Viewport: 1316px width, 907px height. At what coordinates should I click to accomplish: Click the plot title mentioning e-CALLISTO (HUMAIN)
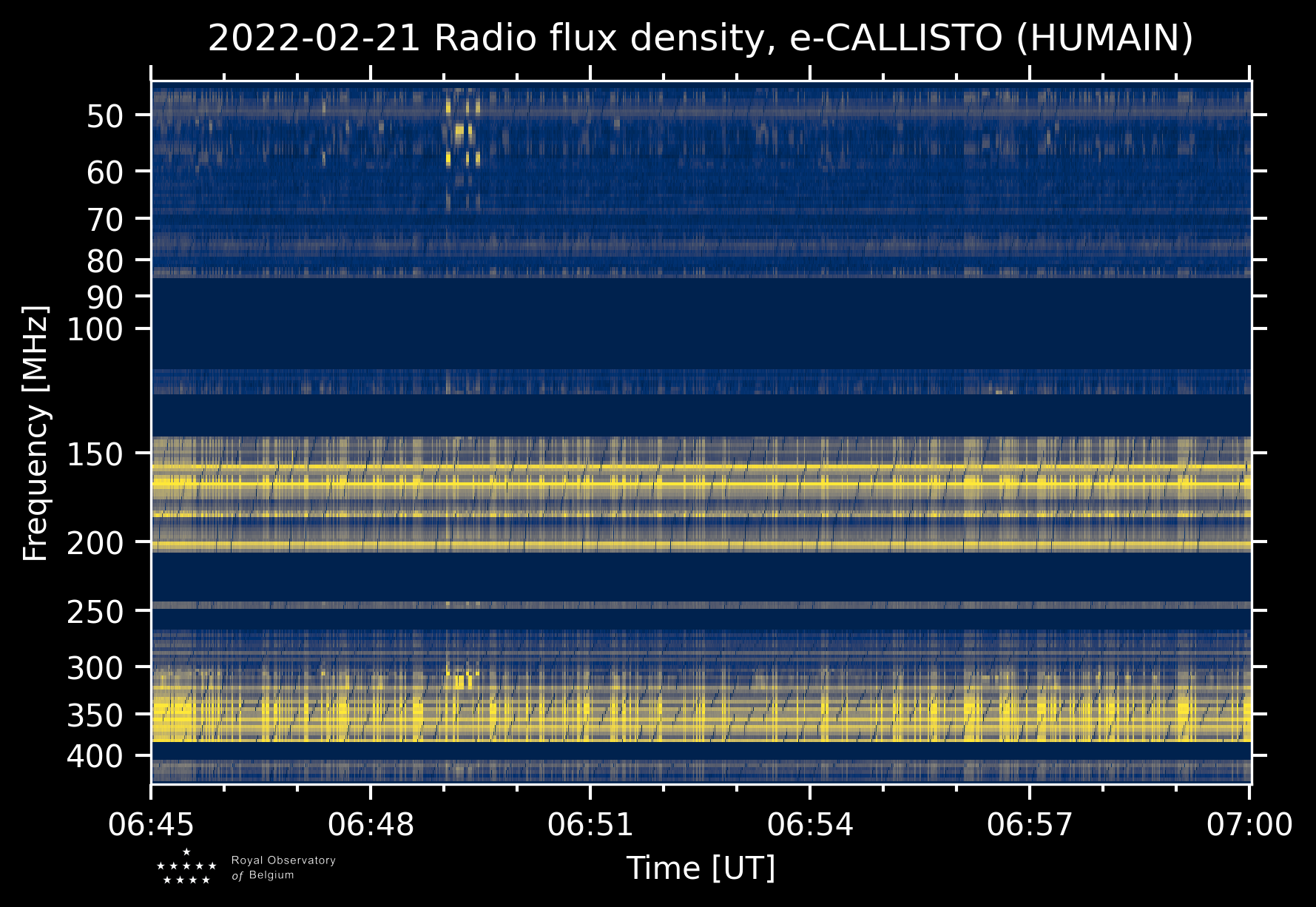(700, 38)
